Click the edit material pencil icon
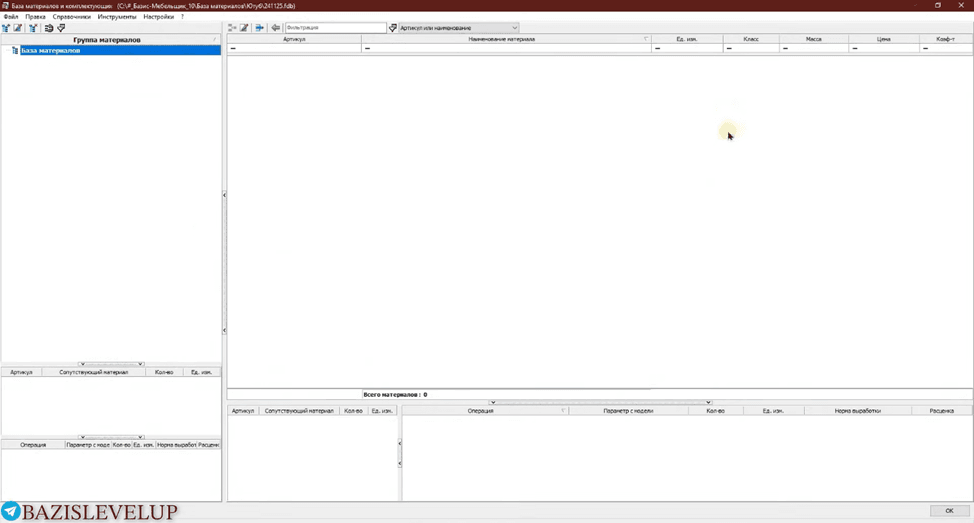 [x=244, y=28]
